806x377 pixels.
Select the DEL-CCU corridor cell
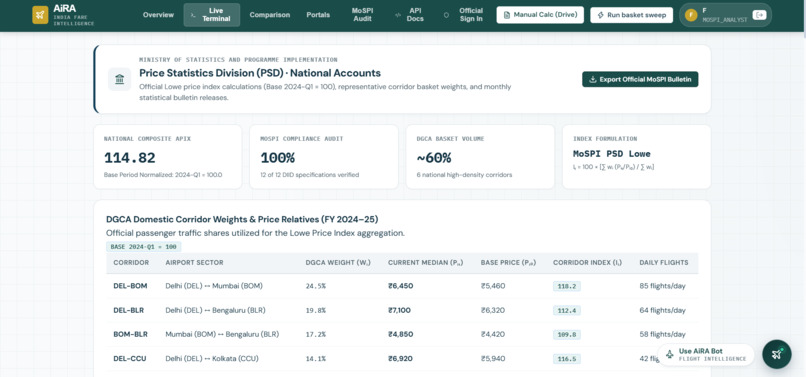pos(130,358)
